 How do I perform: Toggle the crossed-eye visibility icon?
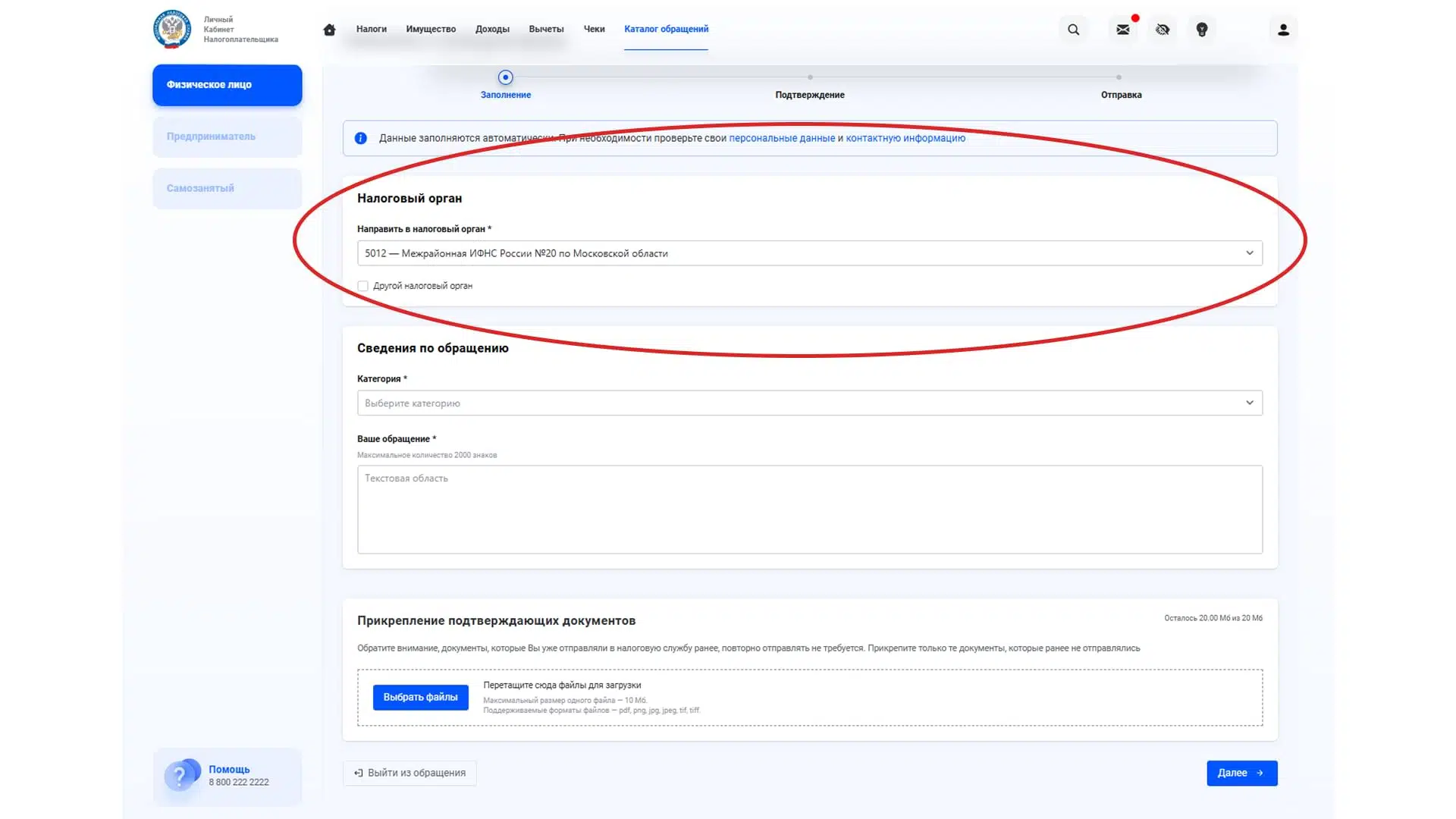1163,30
